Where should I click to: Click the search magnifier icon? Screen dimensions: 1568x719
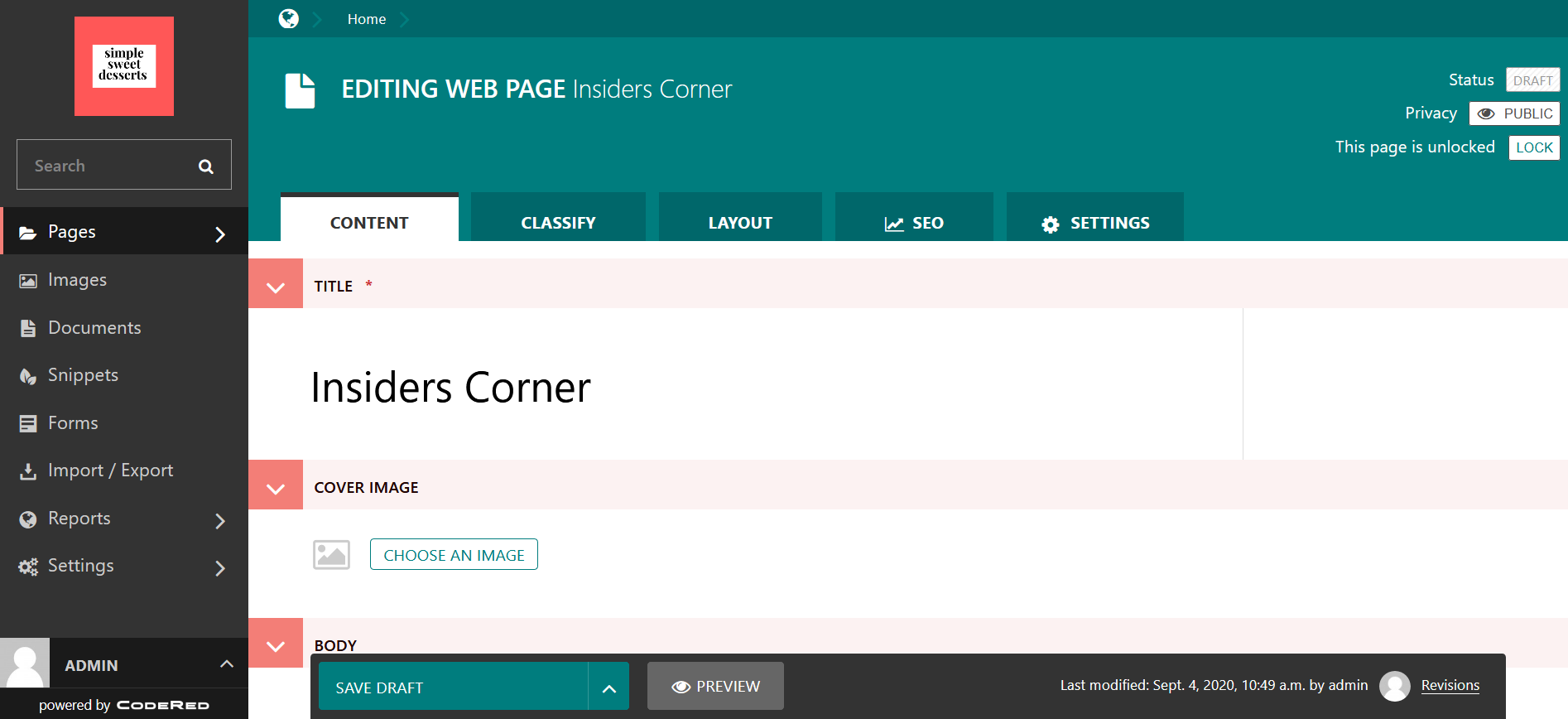[x=206, y=166]
